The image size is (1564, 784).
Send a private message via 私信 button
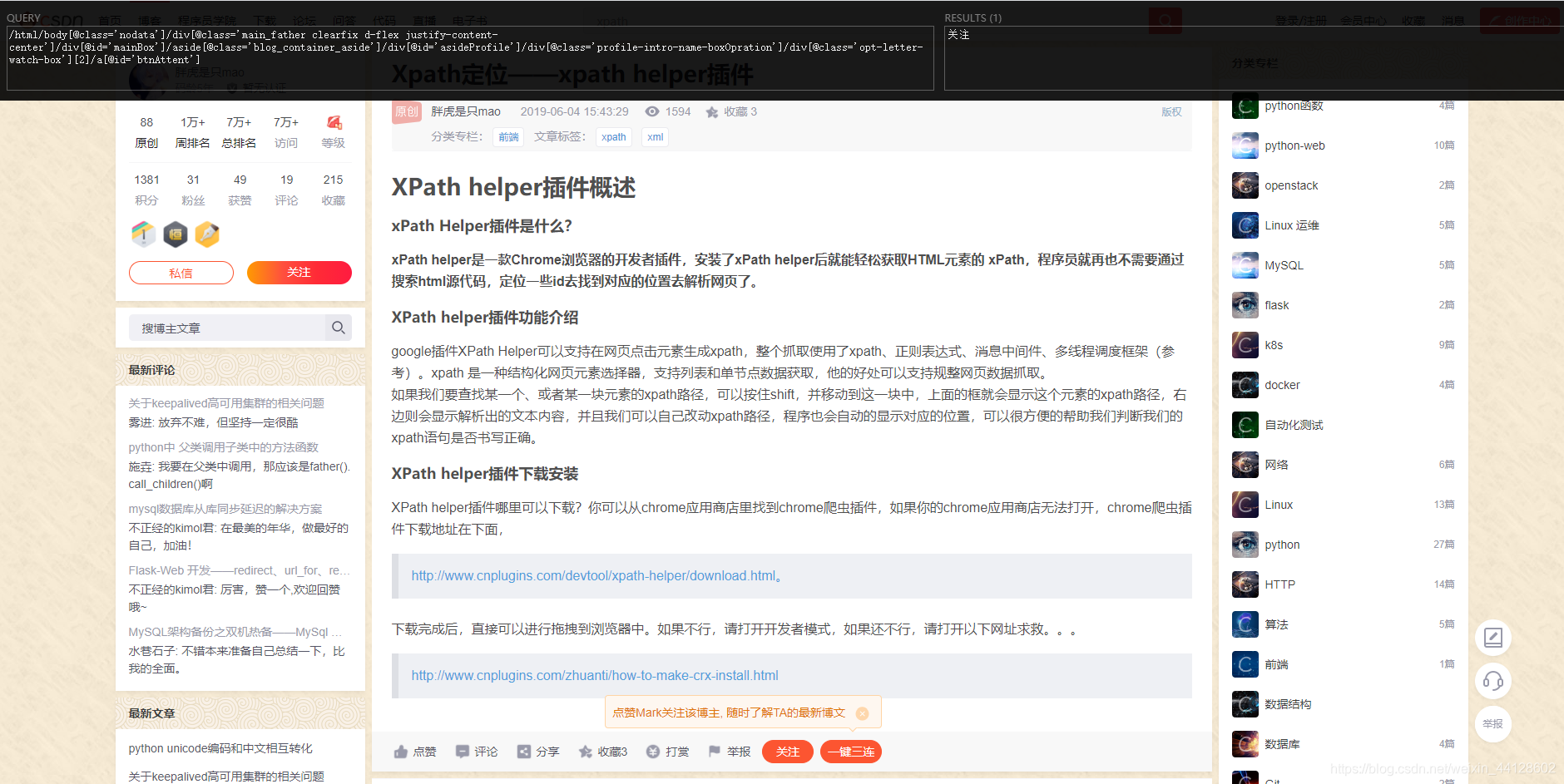pyautogui.click(x=181, y=273)
